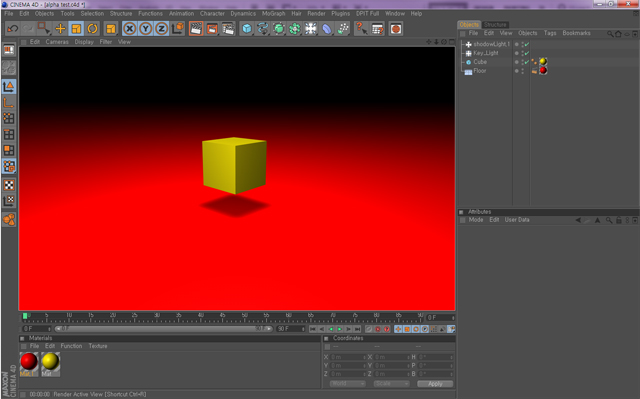The width and height of the screenshot is (640, 399).
Task: Click the World coordinate system icon
Action: tap(178, 29)
